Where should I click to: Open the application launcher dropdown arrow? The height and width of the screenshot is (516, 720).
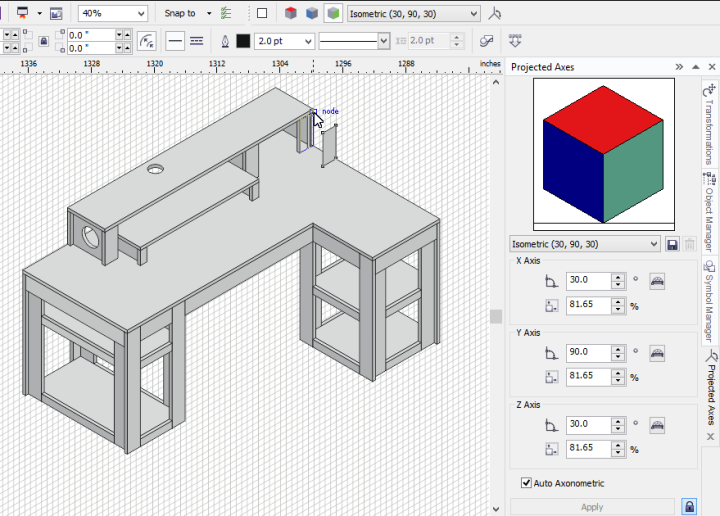[x=39, y=13]
